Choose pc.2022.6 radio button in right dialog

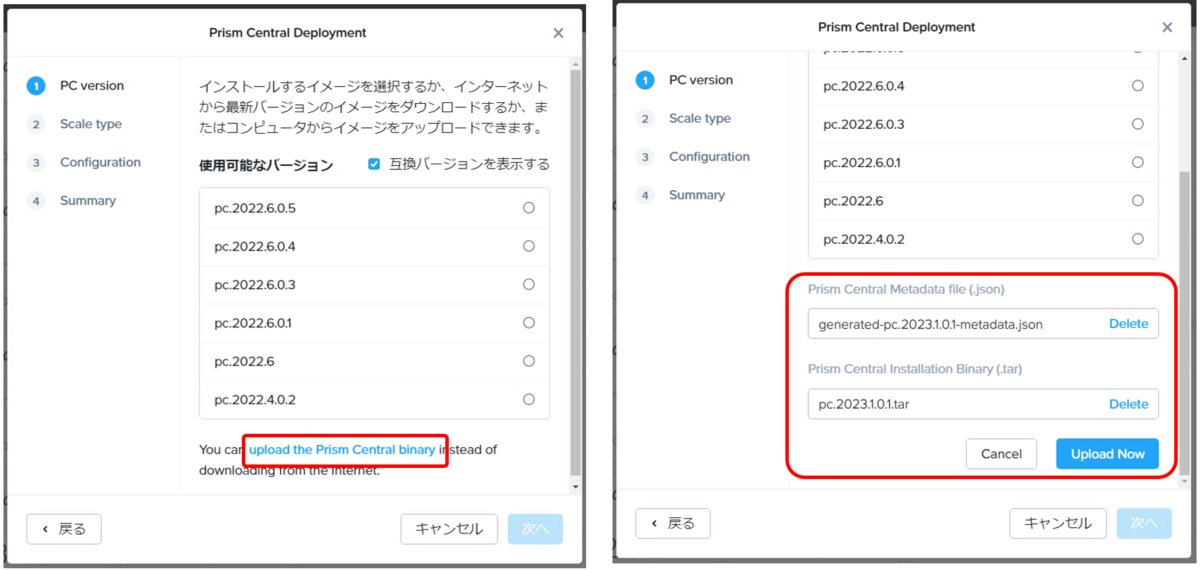1137,201
